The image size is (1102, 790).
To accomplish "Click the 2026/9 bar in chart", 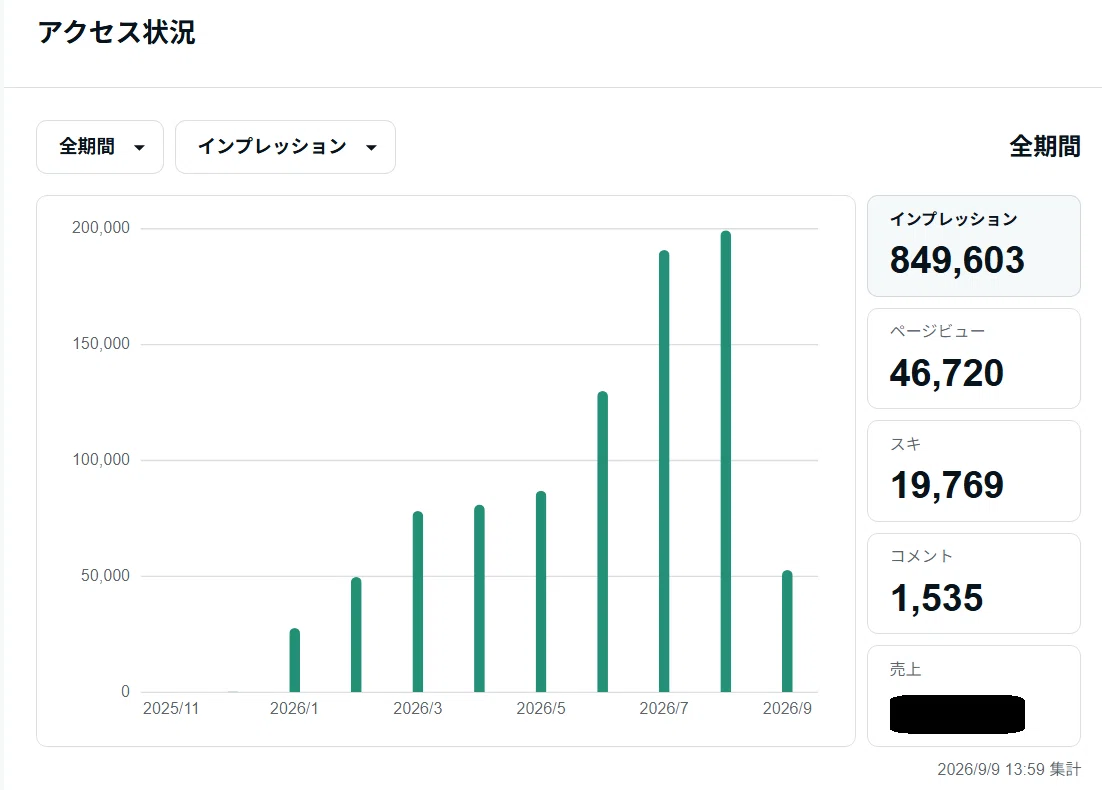I will coord(787,631).
